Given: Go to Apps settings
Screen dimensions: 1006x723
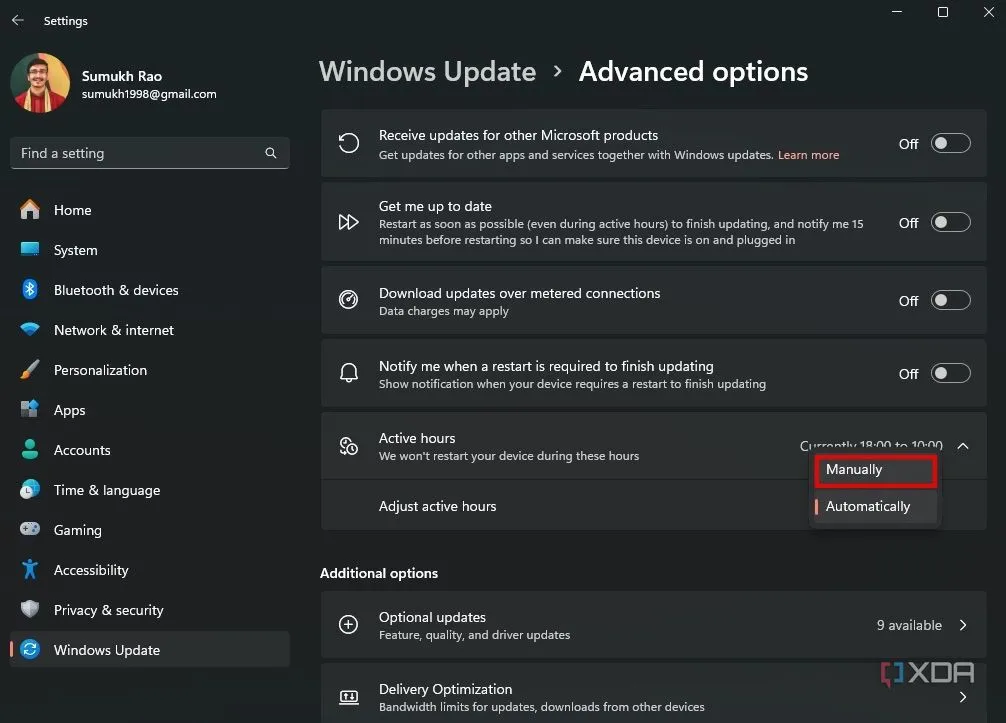Looking at the screenshot, I should (149, 409).
